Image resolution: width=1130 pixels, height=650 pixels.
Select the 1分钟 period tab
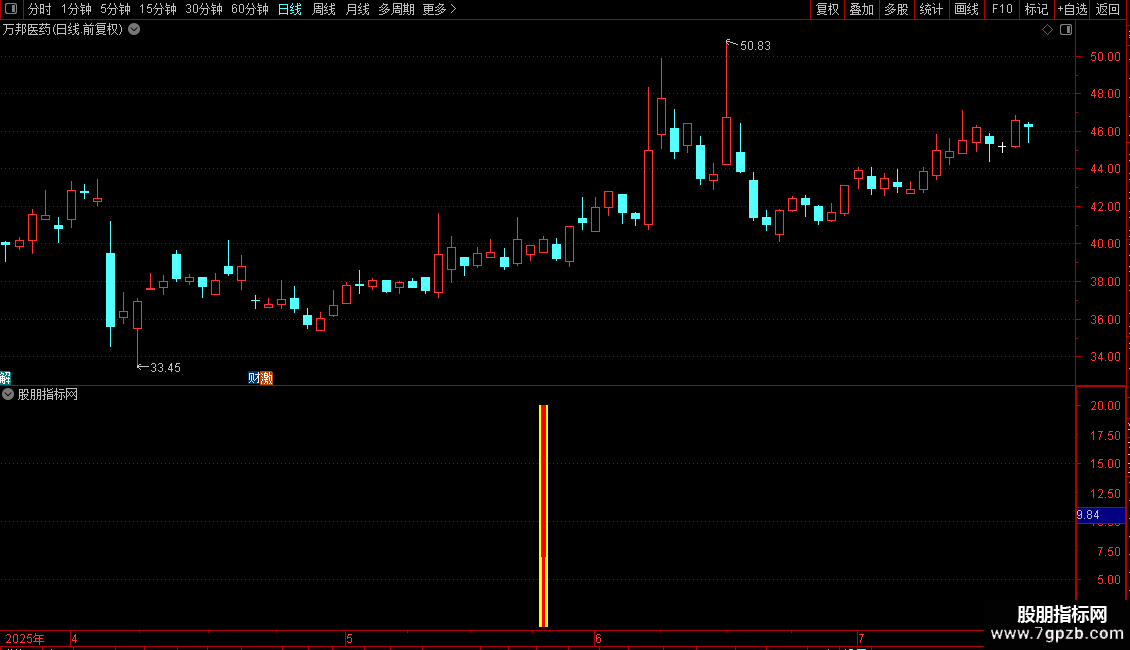pos(76,9)
